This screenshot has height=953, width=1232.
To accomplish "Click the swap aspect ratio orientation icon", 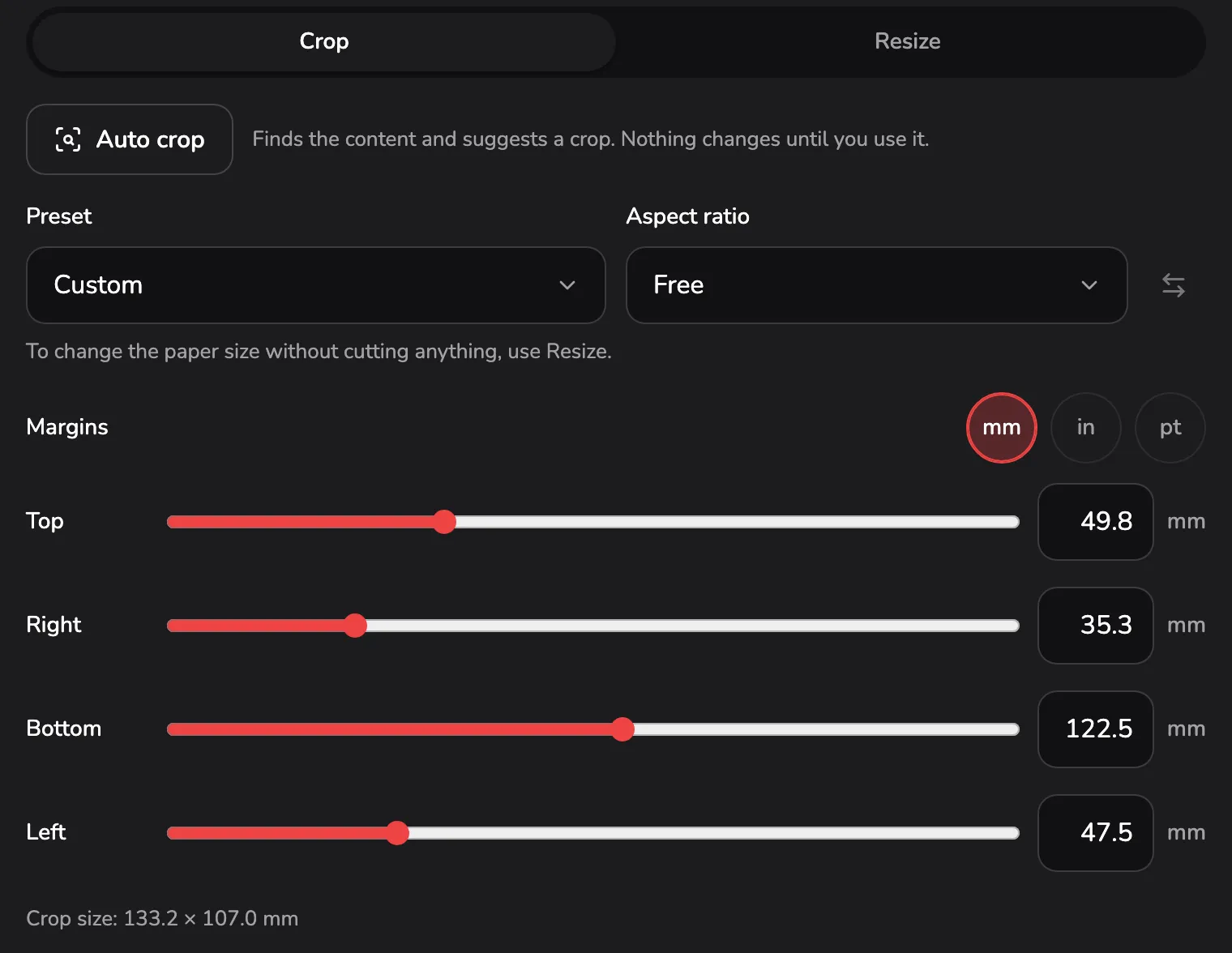I will tap(1173, 285).
